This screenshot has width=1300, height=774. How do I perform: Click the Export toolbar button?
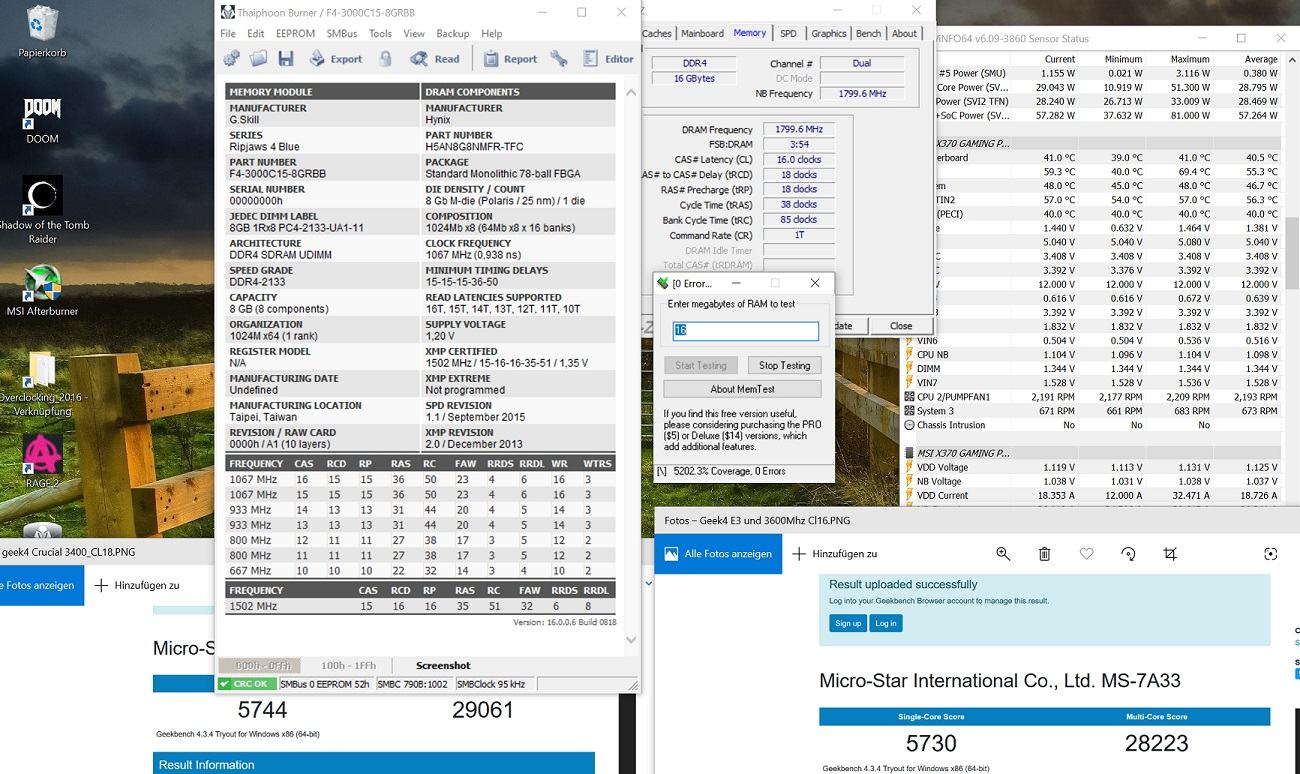point(336,59)
